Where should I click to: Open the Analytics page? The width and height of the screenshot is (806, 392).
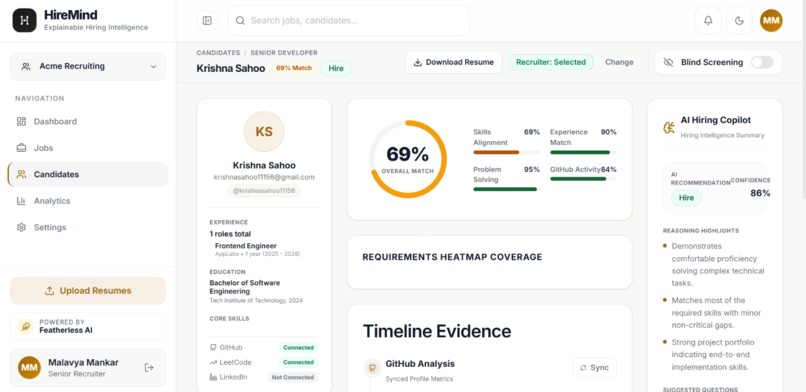click(87, 201)
